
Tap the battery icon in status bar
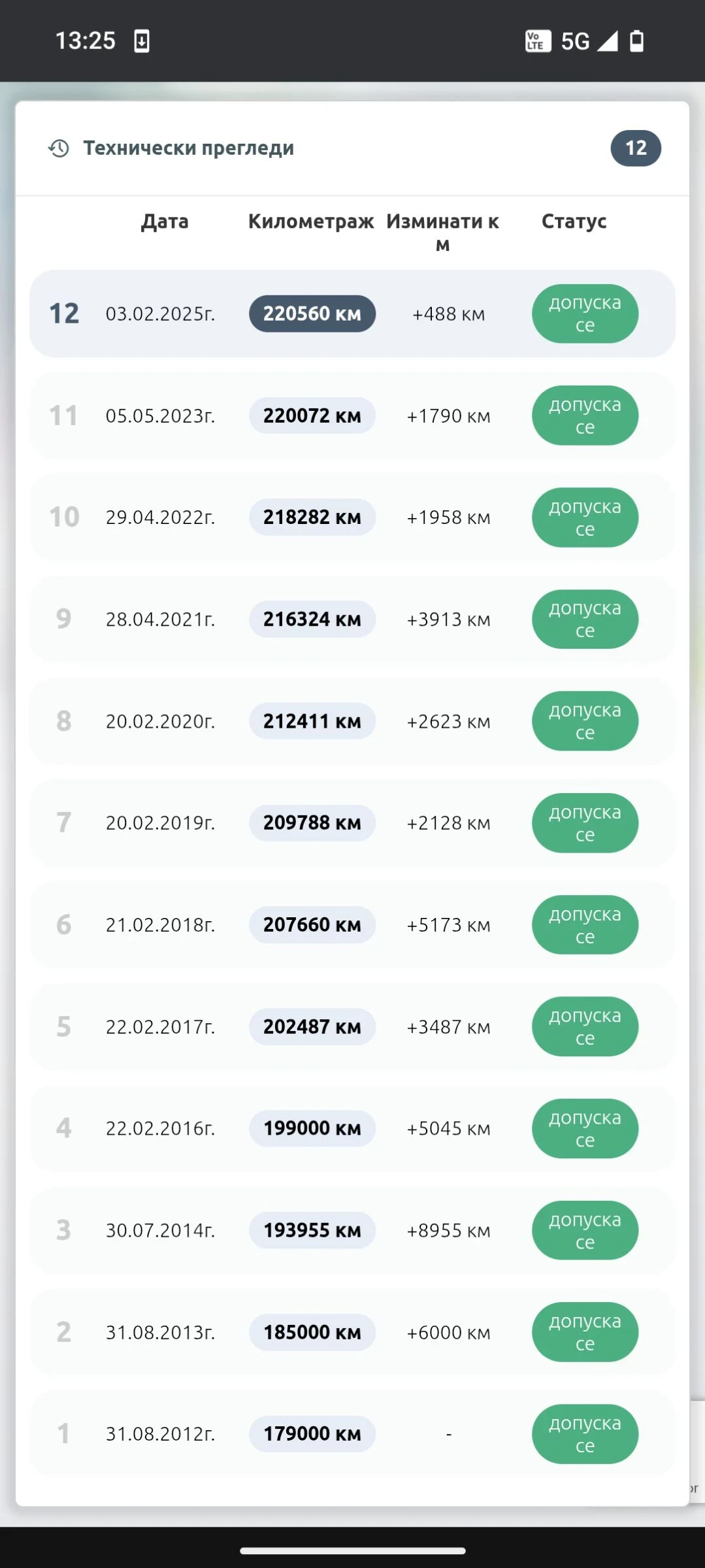click(636, 41)
